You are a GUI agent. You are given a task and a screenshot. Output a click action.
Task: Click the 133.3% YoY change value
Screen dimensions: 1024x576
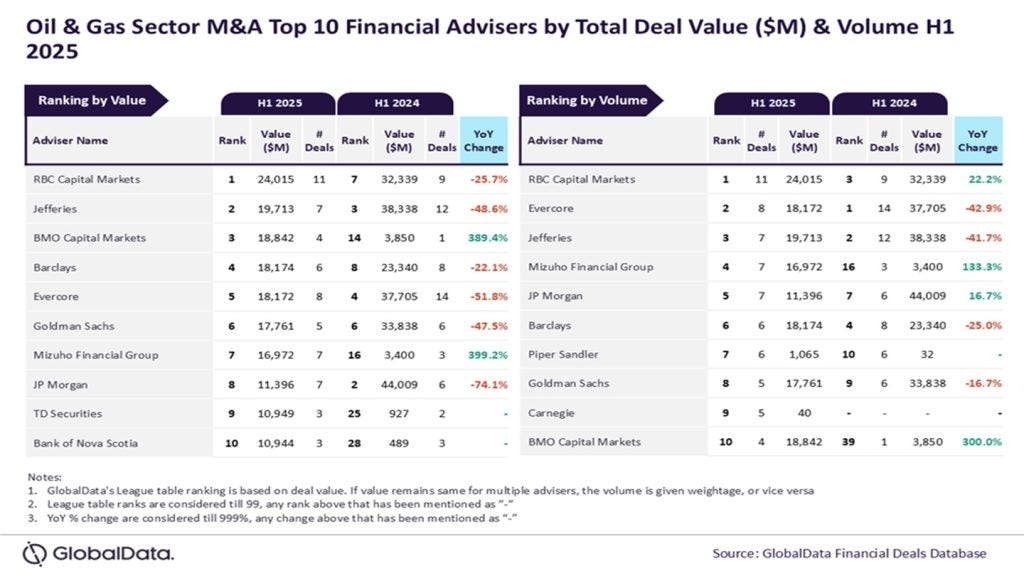click(978, 267)
